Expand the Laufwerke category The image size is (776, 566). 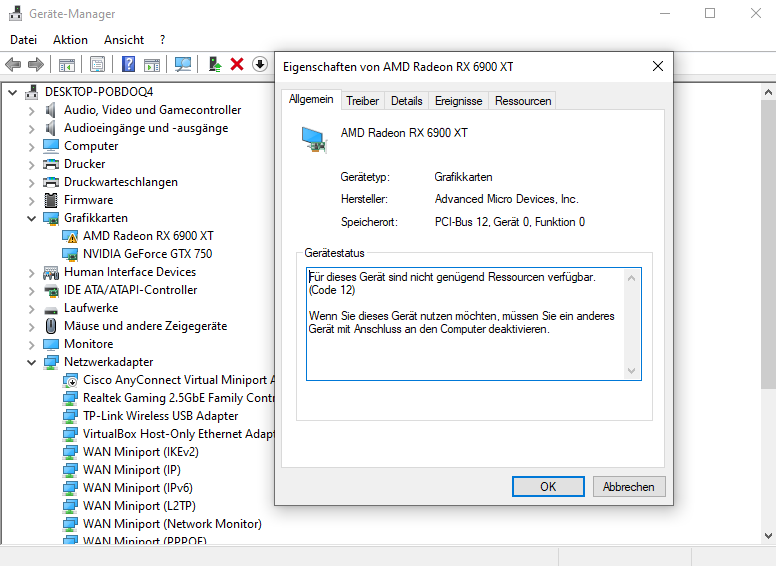coord(32,309)
